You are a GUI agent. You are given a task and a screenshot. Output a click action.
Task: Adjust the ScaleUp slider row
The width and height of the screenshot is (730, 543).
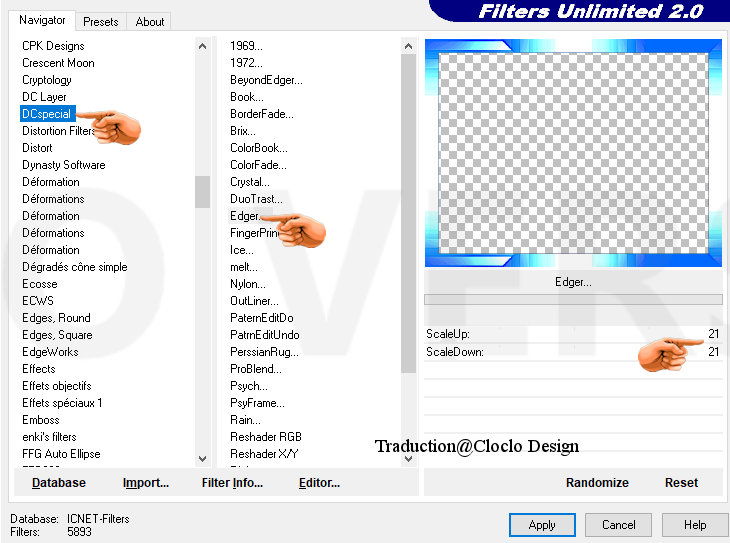[x=573, y=334]
